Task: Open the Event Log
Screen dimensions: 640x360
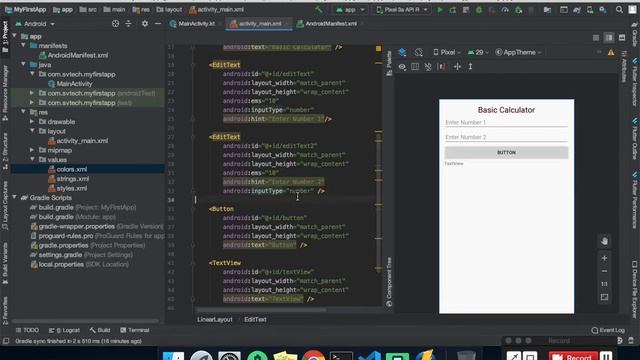Action: (x=608, y=330)
